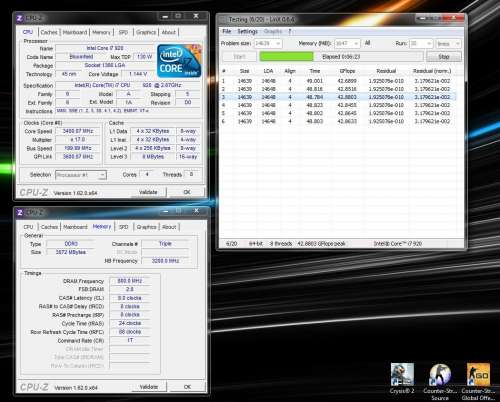Open the Run count dropdown in LinX

click(421, 43)
